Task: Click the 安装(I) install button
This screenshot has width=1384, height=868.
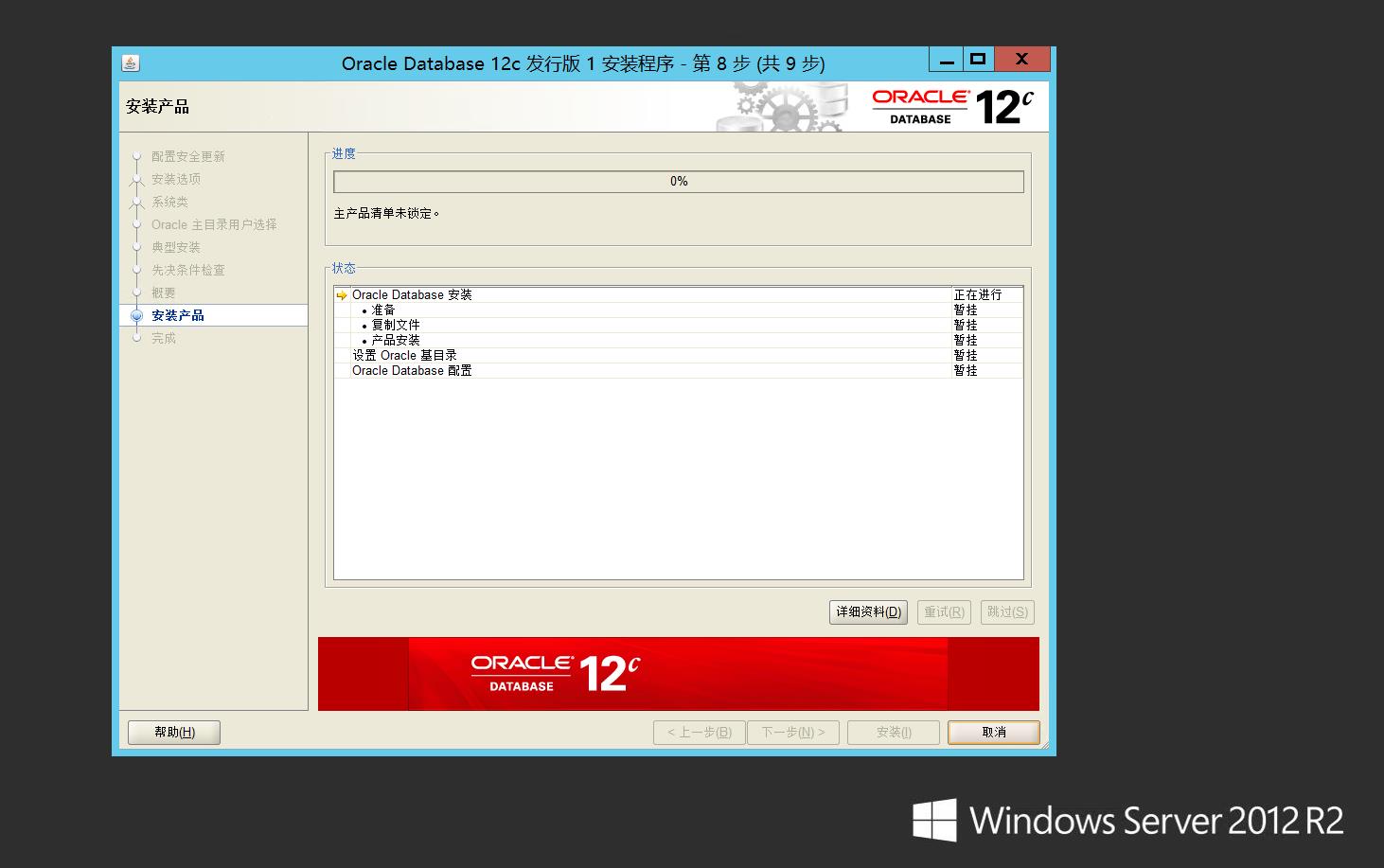Action: click(x=894, y=733)
